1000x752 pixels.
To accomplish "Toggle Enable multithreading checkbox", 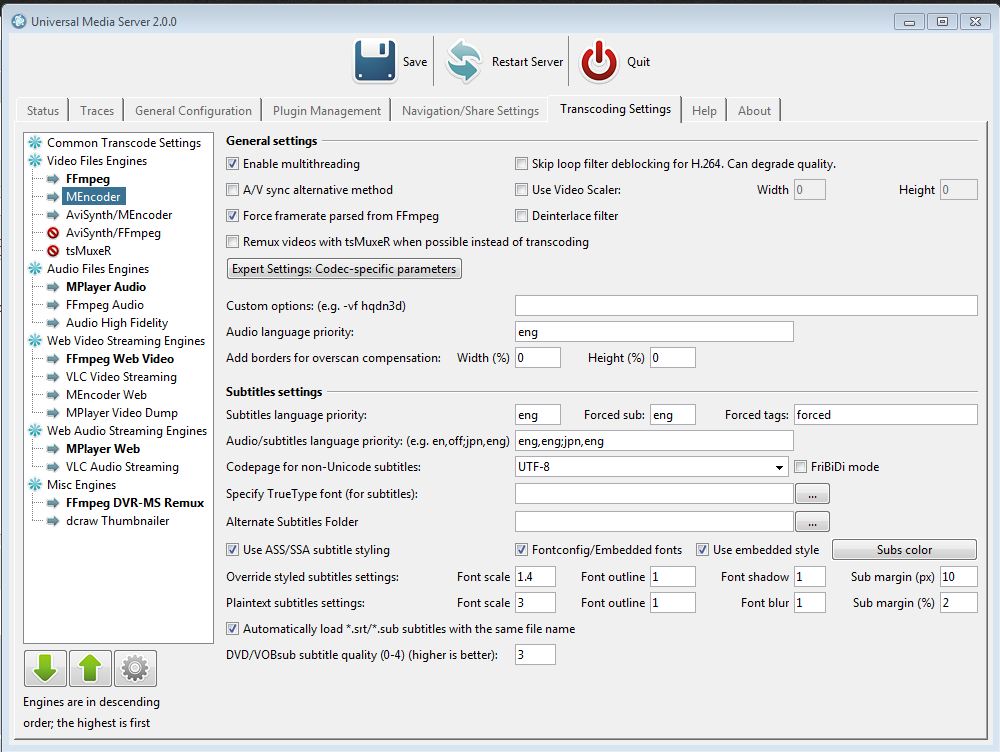I will tap(233, 164).
